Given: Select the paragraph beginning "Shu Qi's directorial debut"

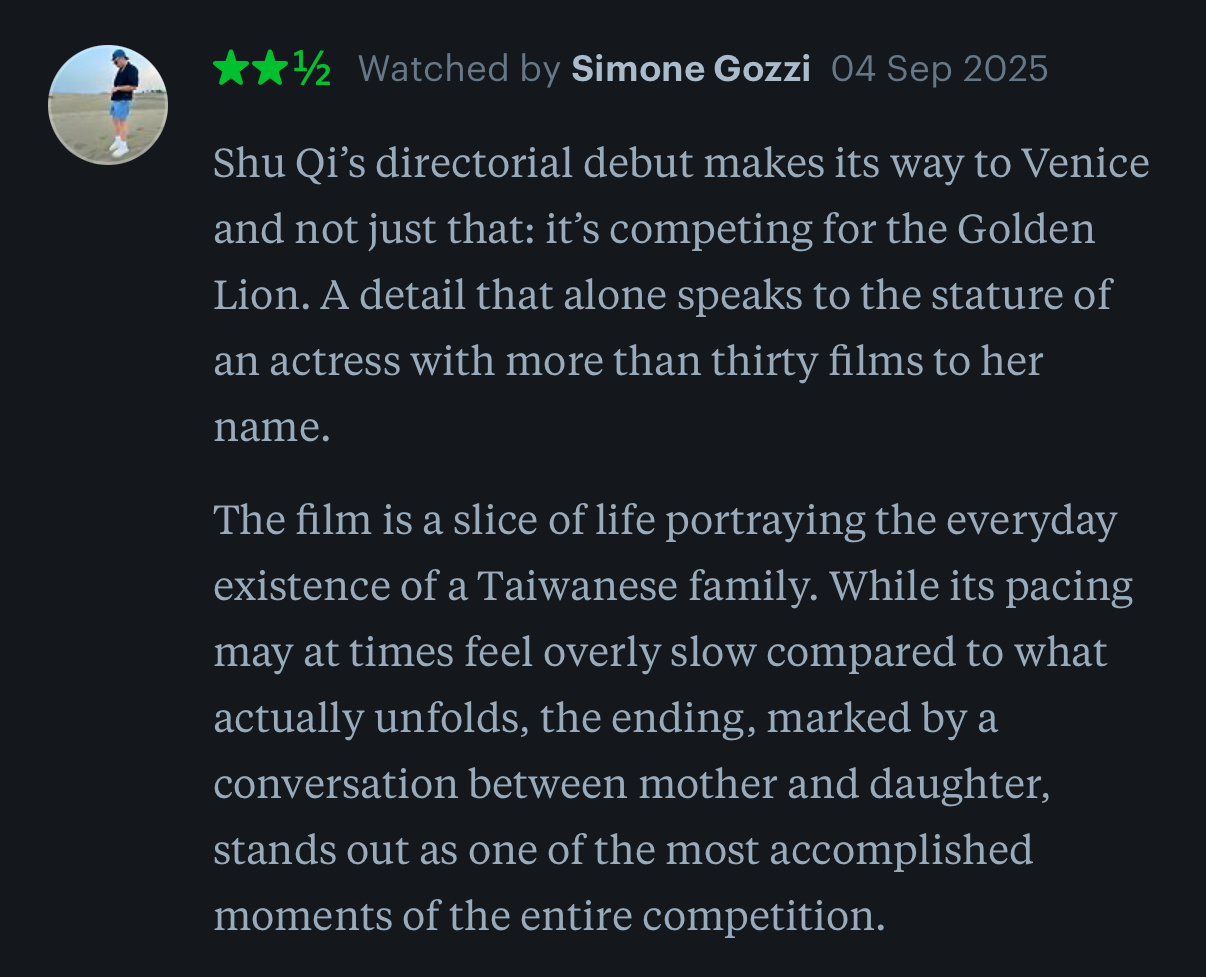Looking at the screenshot, I should point(681,296).
